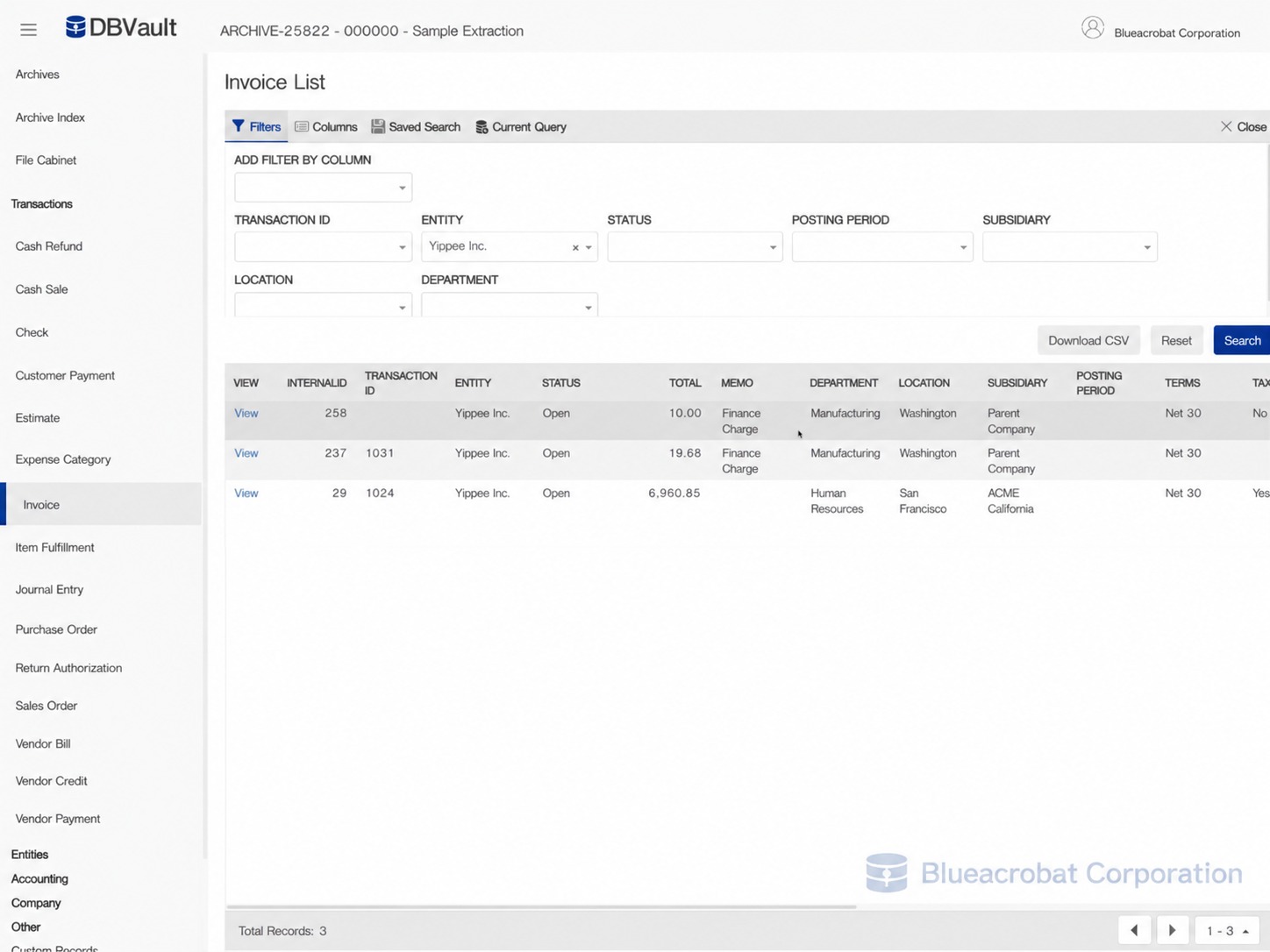Switch to the Filters tab

(x=256, y=126)
